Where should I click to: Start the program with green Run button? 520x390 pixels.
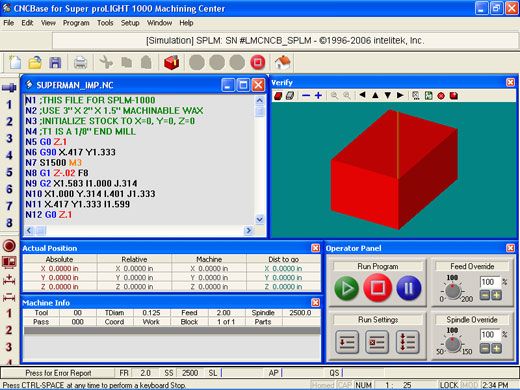346,288
